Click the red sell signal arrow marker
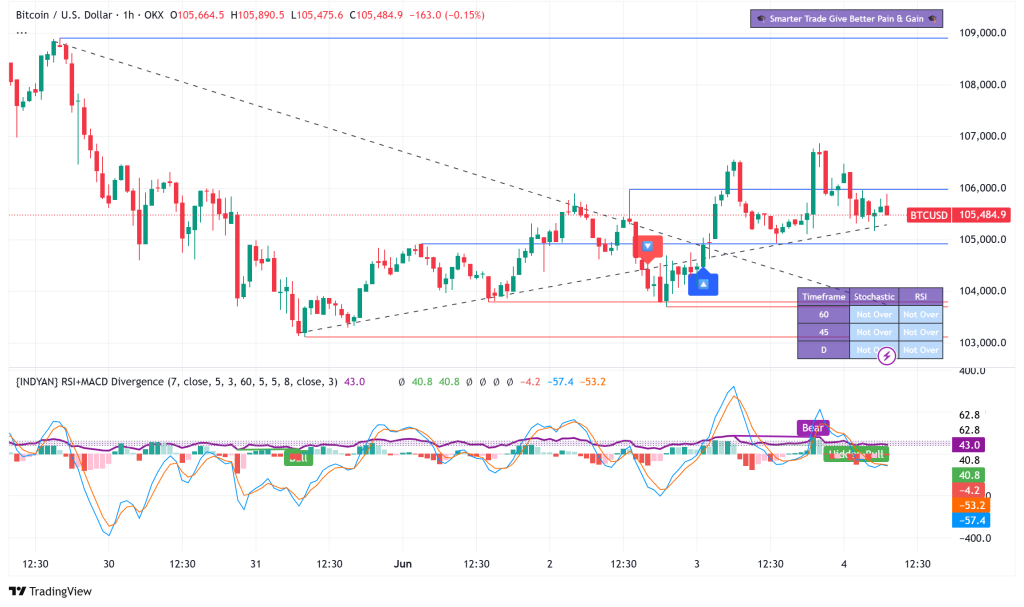The image size is (1024, 607). (647, 248)
